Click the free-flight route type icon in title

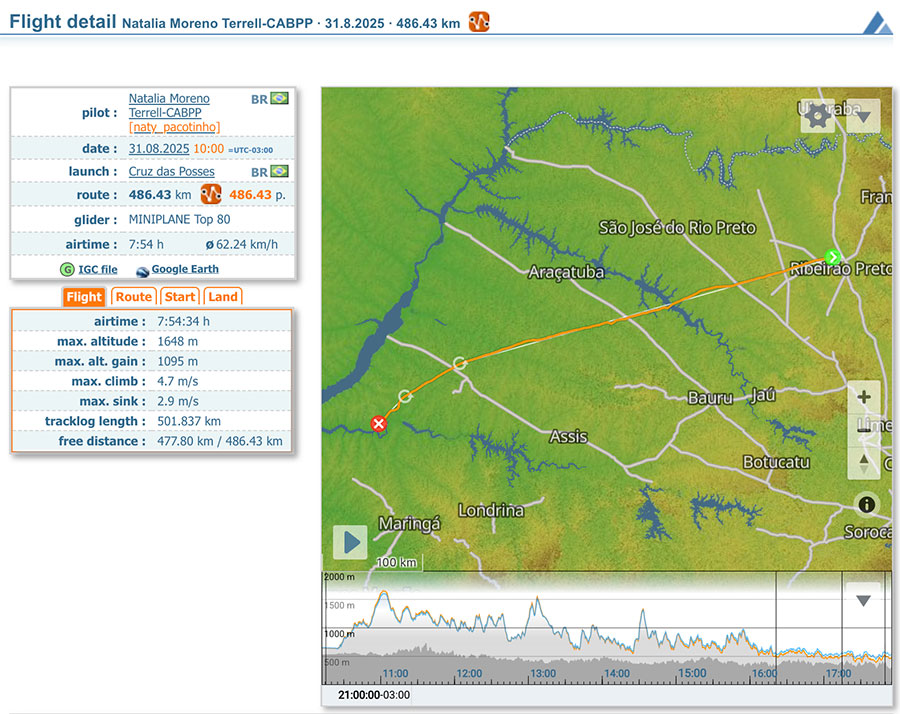click(x=479, y=22)
